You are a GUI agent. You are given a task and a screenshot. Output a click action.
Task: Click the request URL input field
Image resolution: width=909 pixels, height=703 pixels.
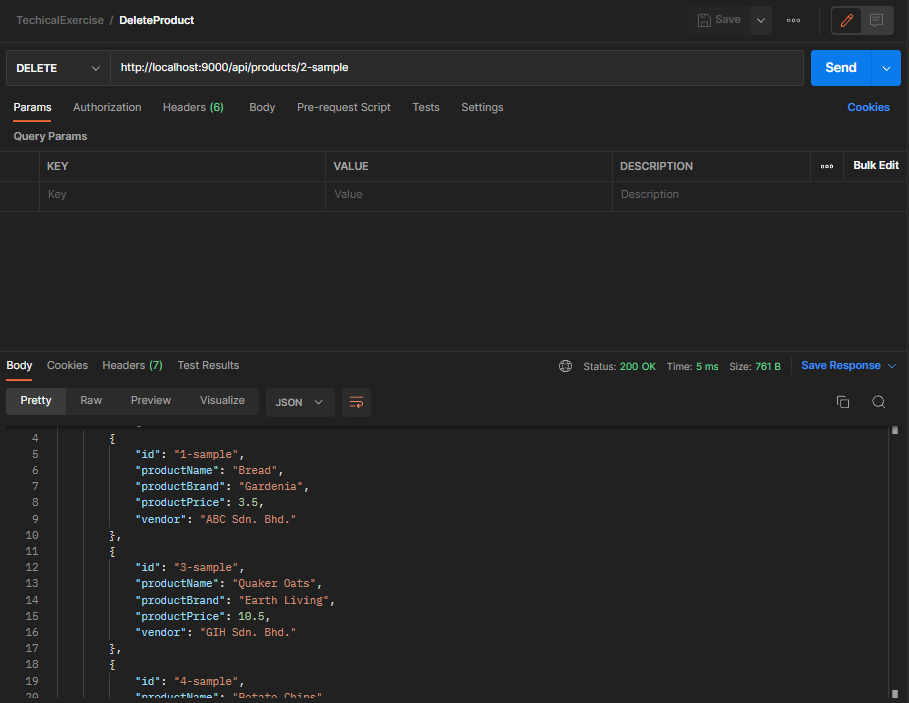[456, 68]
